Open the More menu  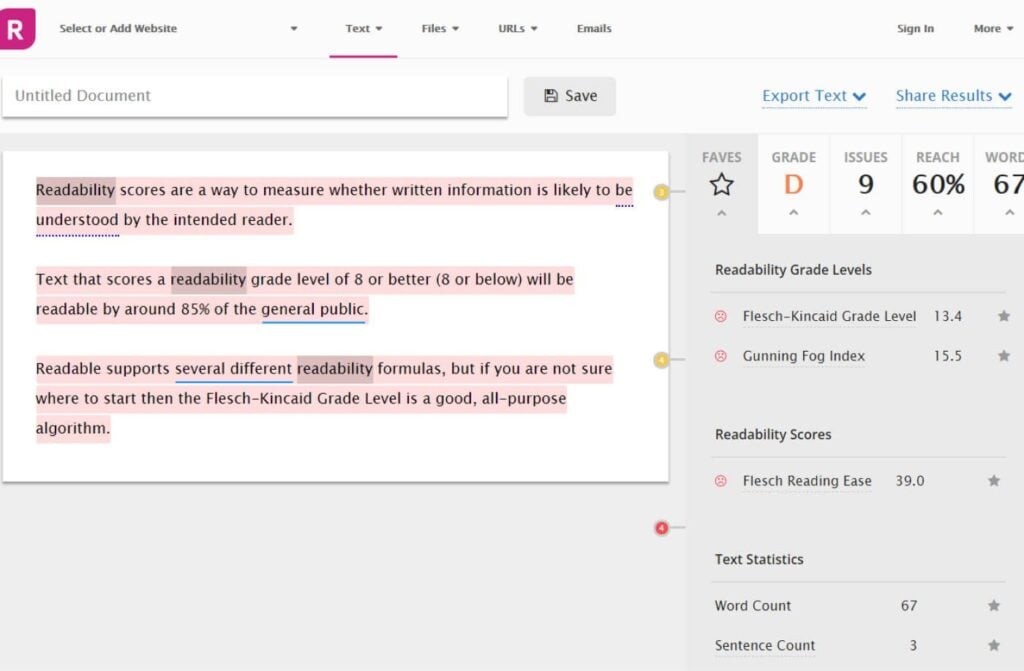click(x=992, y=29)
